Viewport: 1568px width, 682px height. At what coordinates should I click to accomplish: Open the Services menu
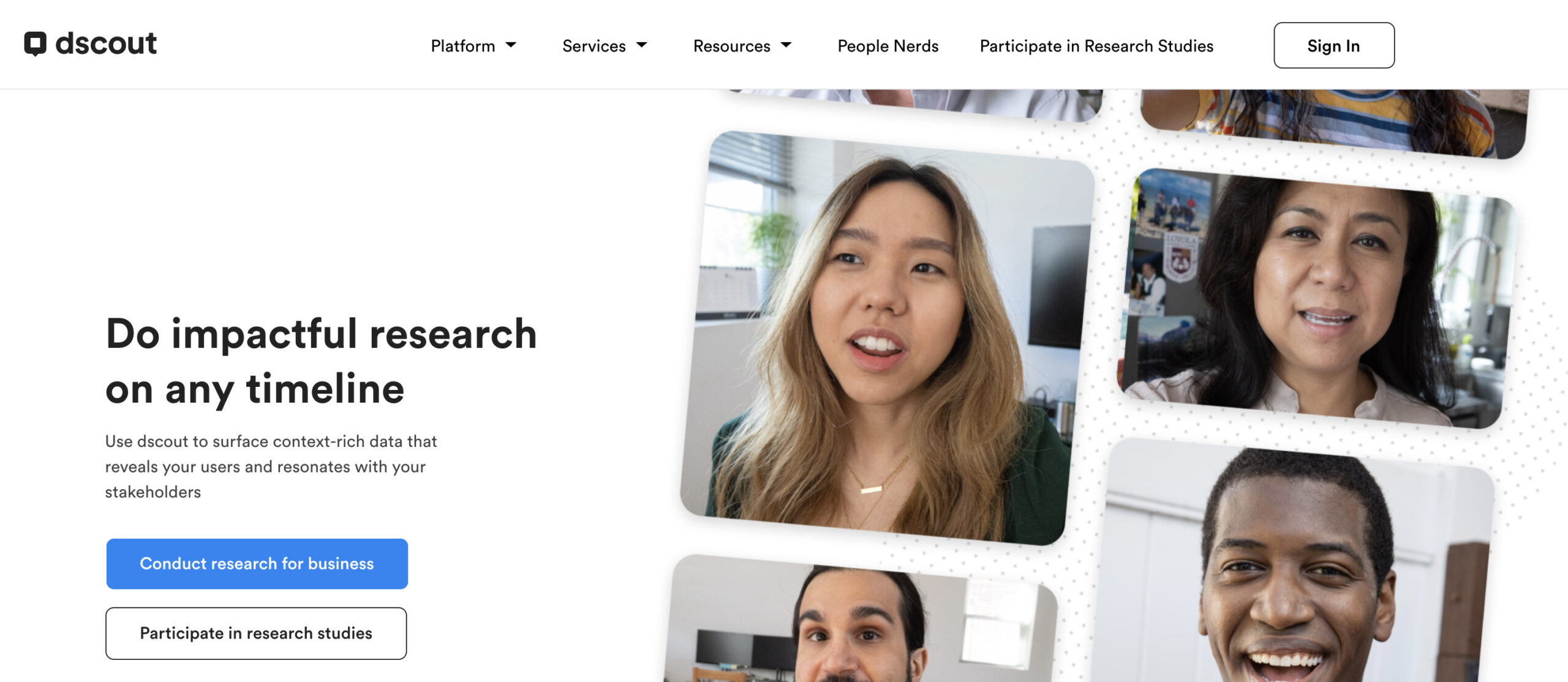tap(594, 46)
